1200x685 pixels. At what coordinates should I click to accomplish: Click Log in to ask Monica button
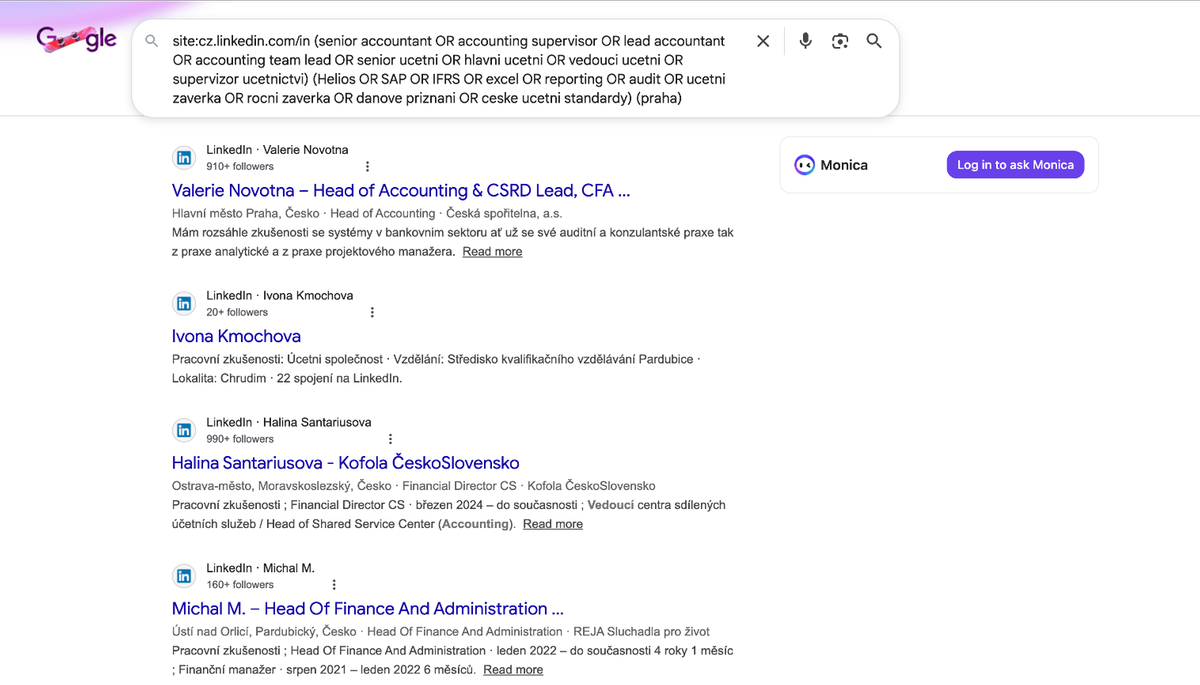coord(1015,165)
